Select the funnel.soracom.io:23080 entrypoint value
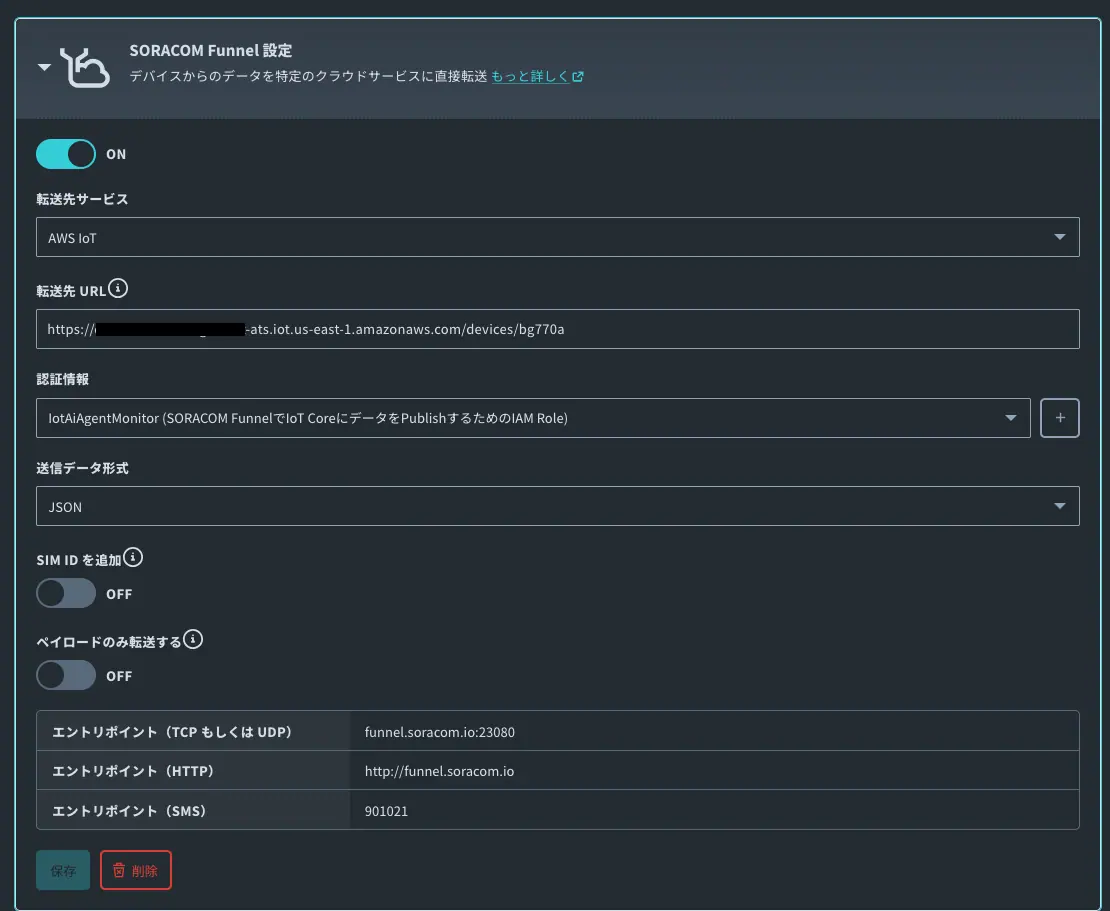Image resolution: width=1110 pixels, height=911 pixels. 440,732
